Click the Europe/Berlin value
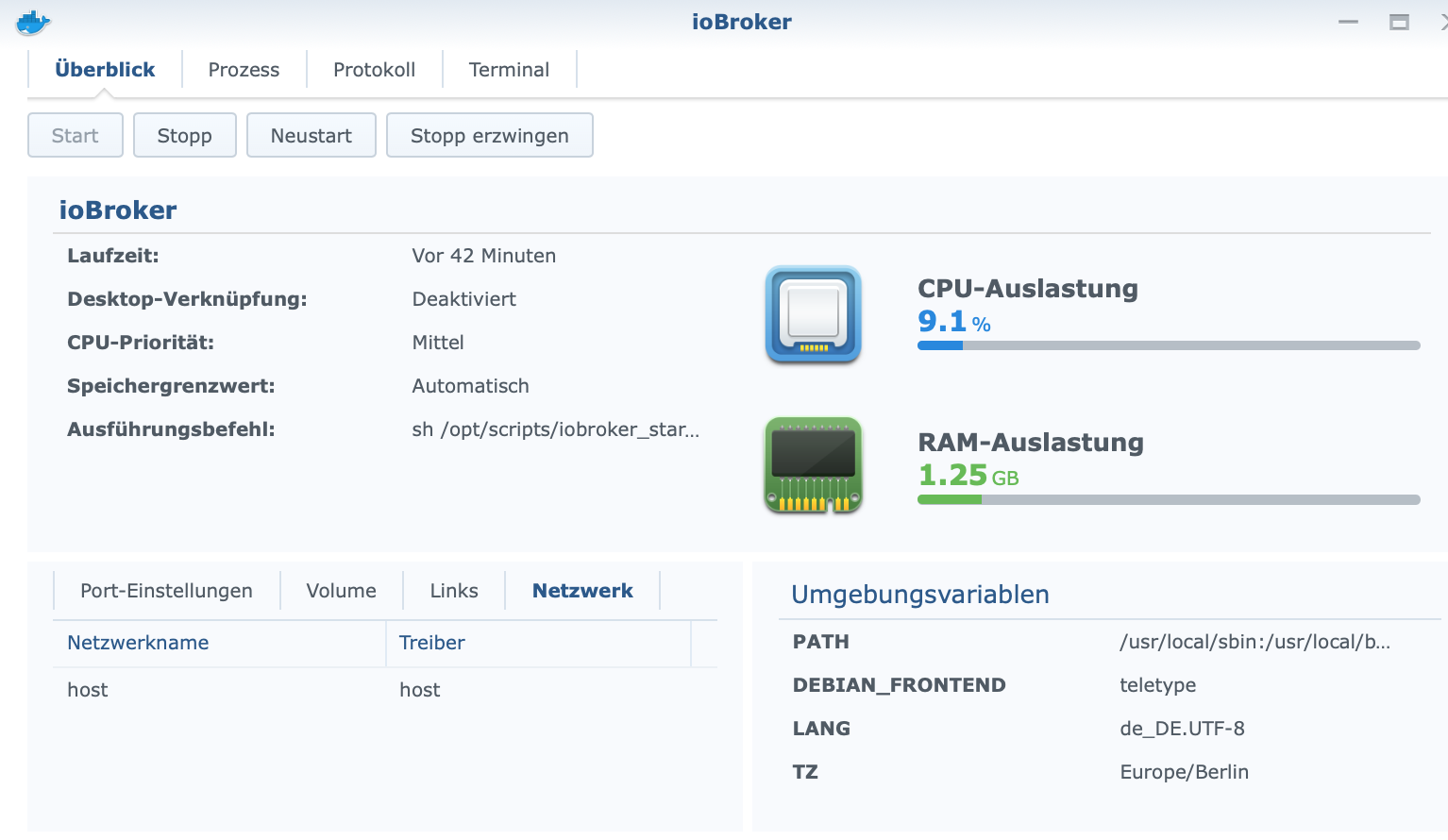 (x=1184, y=772)
